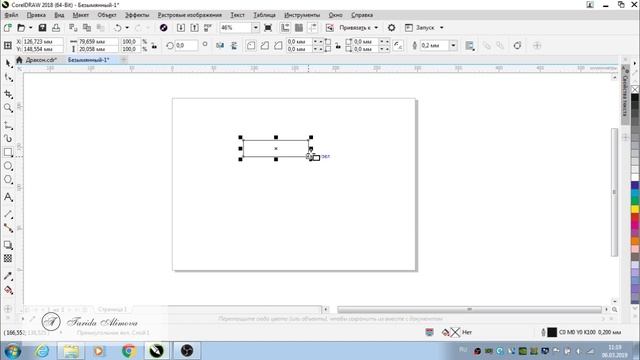Select the Rectangle tool

pos(8,152)
